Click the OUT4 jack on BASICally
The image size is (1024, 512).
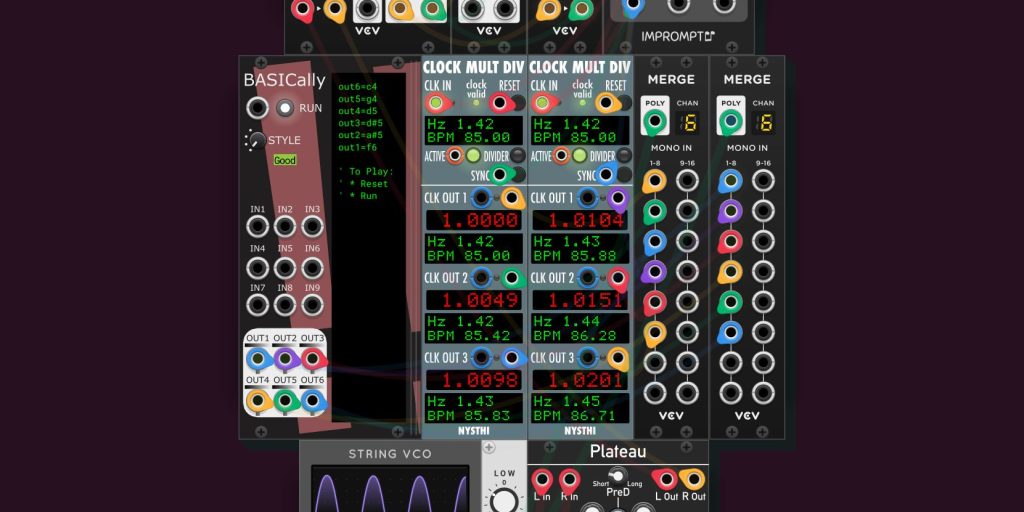[257, 400]
